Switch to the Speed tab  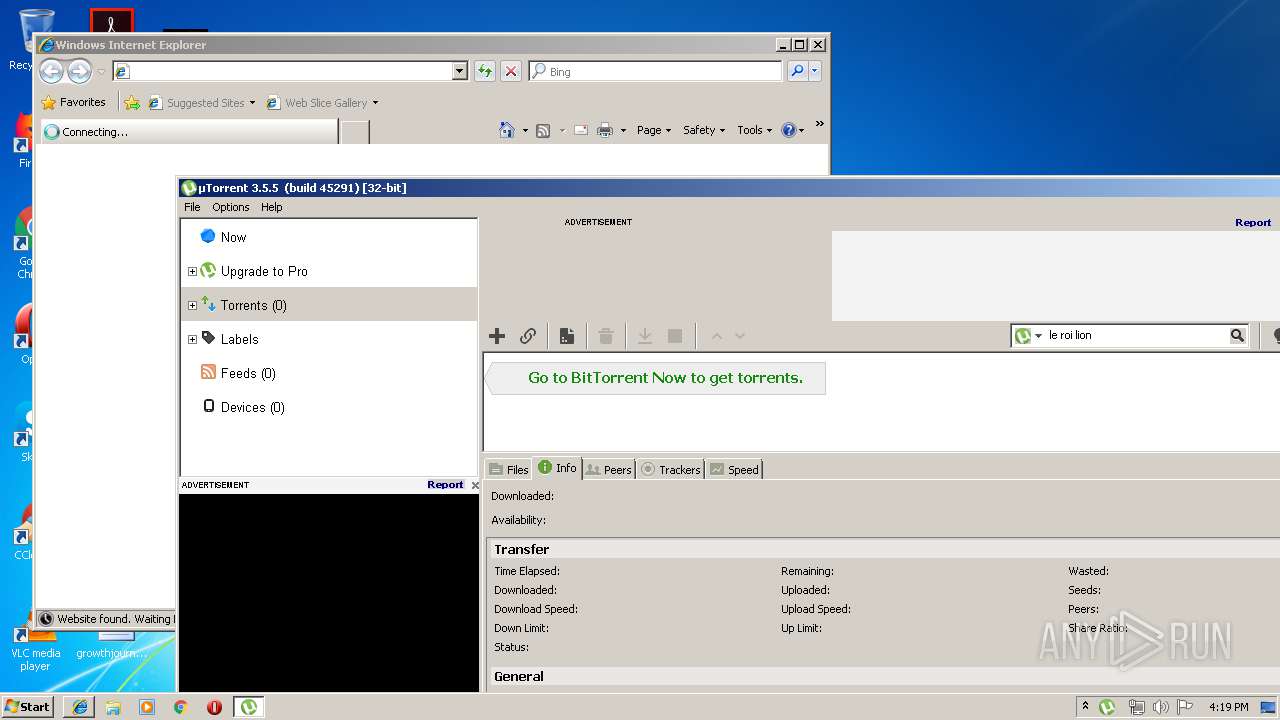[734, 469]
